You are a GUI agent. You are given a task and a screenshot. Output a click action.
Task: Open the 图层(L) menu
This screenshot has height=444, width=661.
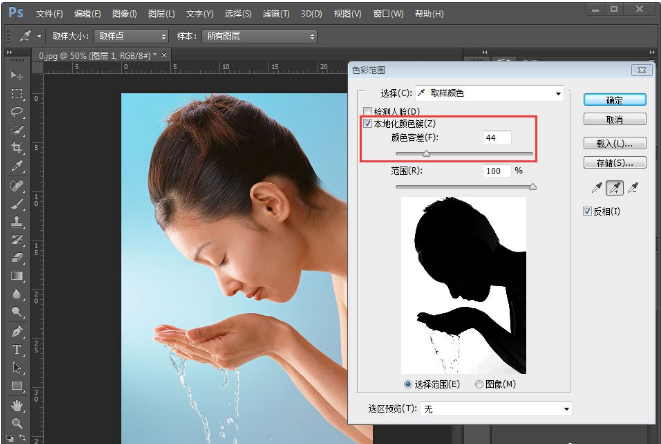pos(161,13)
